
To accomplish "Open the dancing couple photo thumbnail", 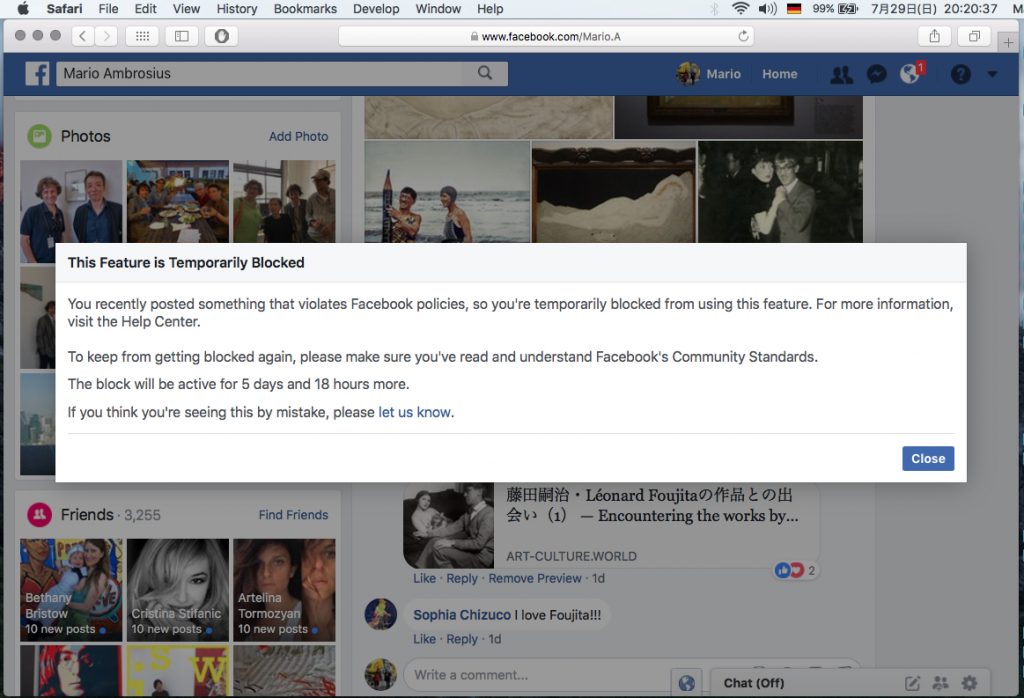I will tap(780, 191).
